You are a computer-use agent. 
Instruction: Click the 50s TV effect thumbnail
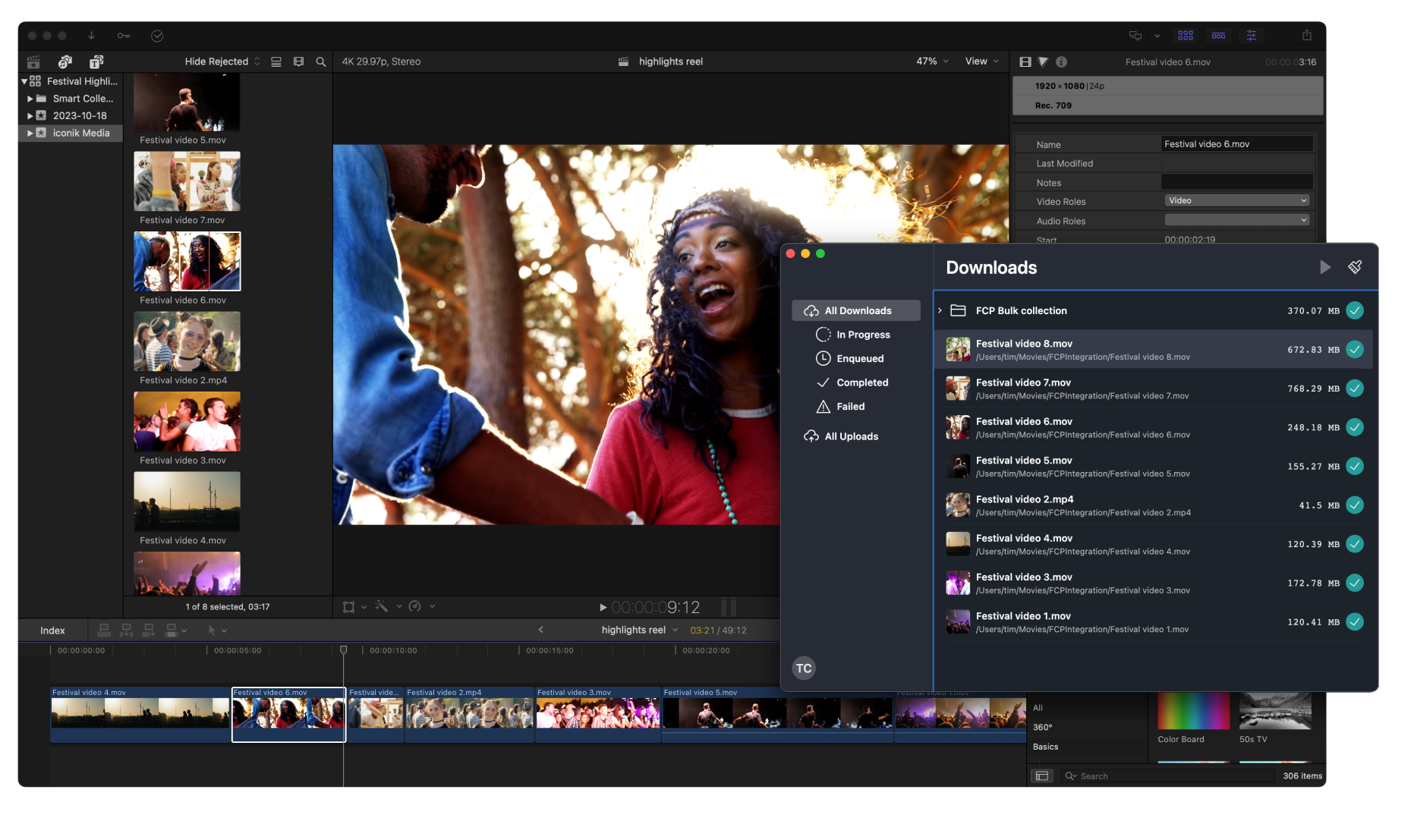[1275, 711]
